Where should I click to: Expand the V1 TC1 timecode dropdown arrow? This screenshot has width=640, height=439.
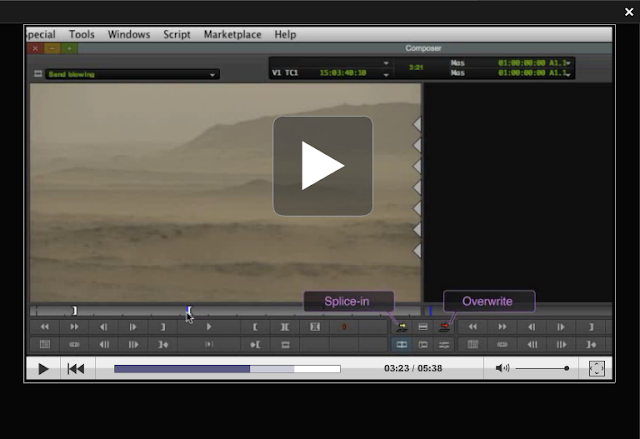[x=386, y=75]
